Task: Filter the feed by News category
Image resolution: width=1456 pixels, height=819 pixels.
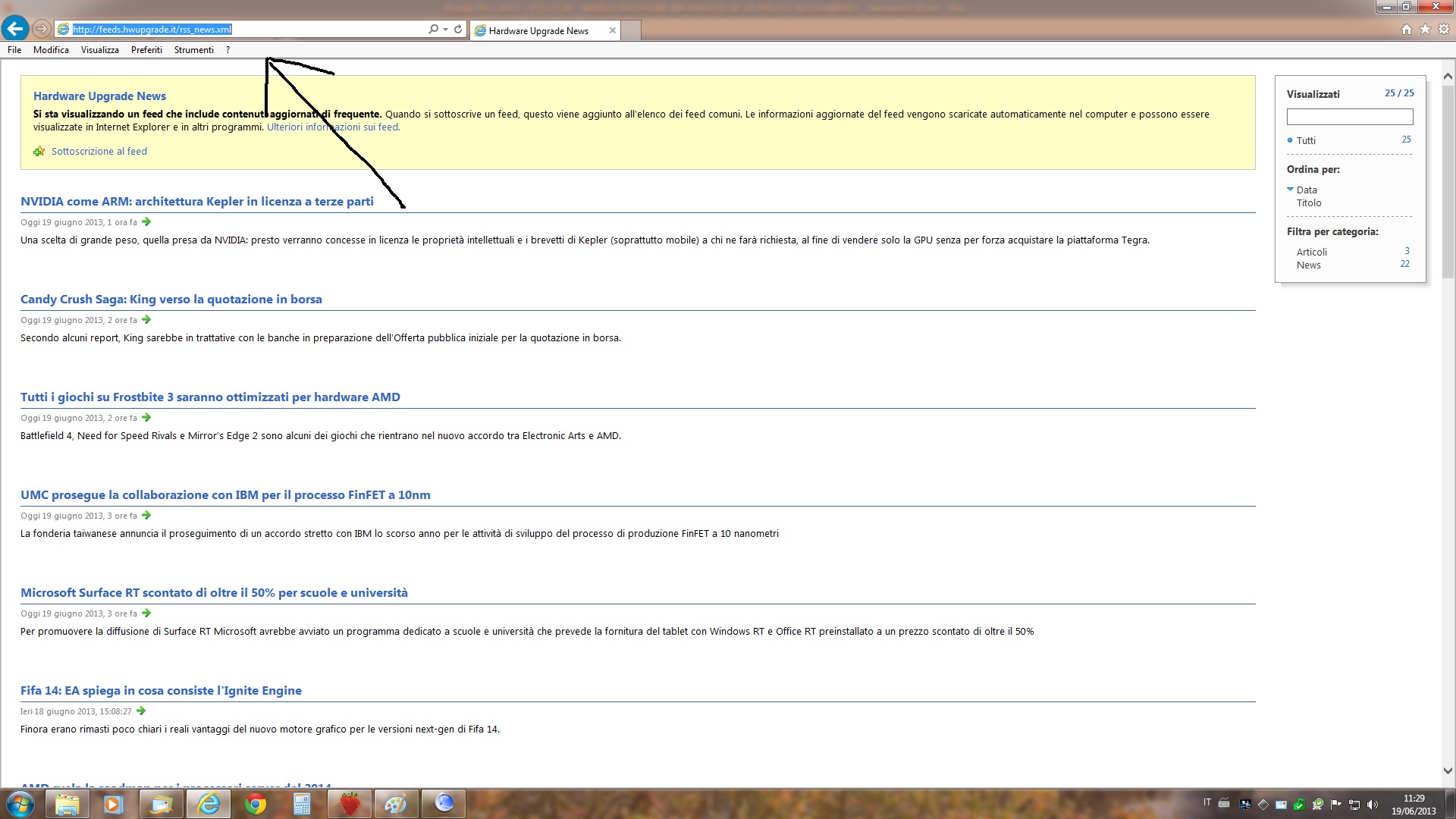Action: click(1309, 265)
